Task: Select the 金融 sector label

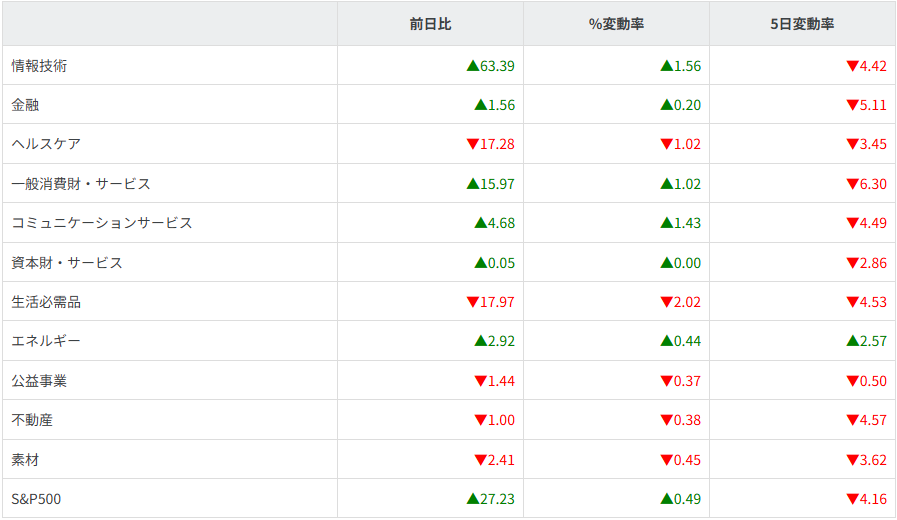Action: click(x=25, y=105)
